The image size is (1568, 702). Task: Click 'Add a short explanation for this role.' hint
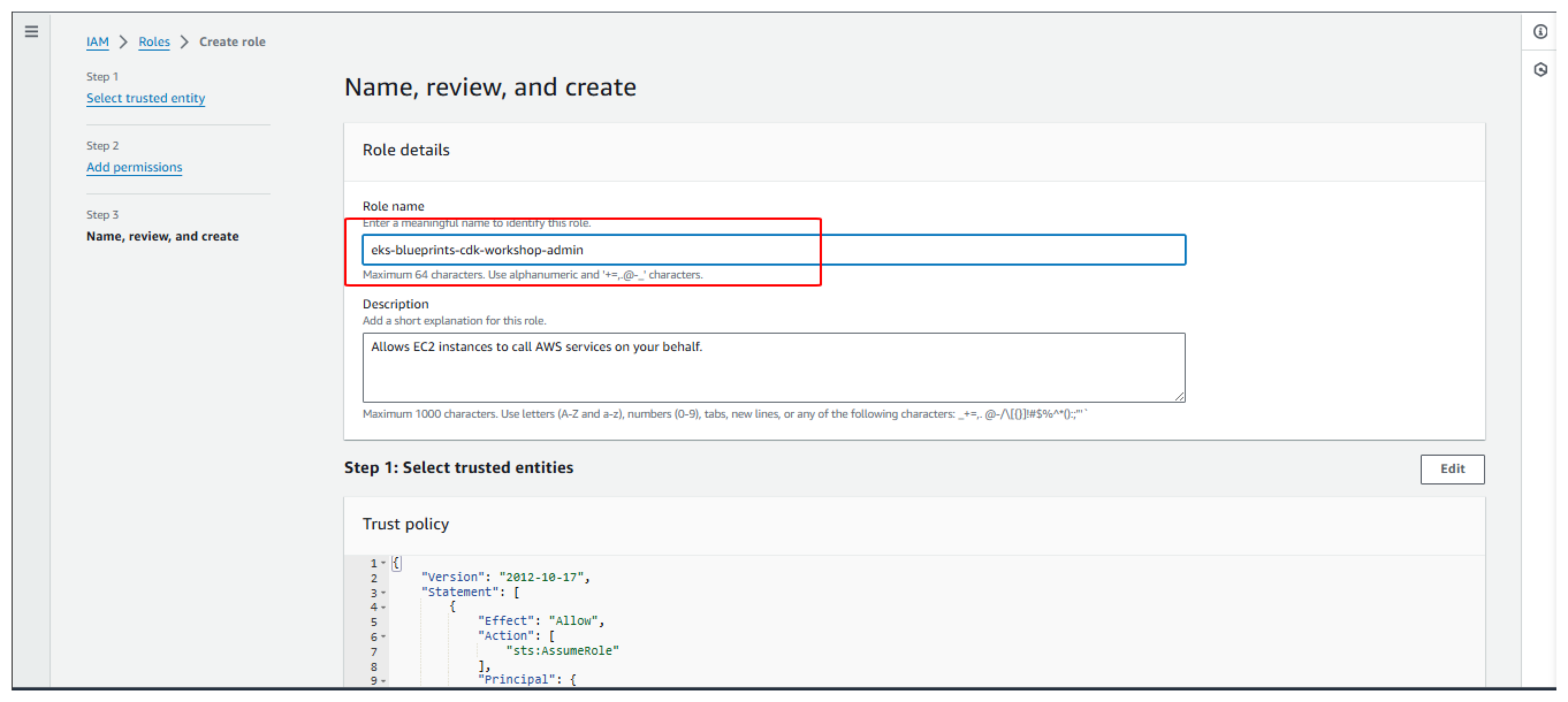(455, 321)
